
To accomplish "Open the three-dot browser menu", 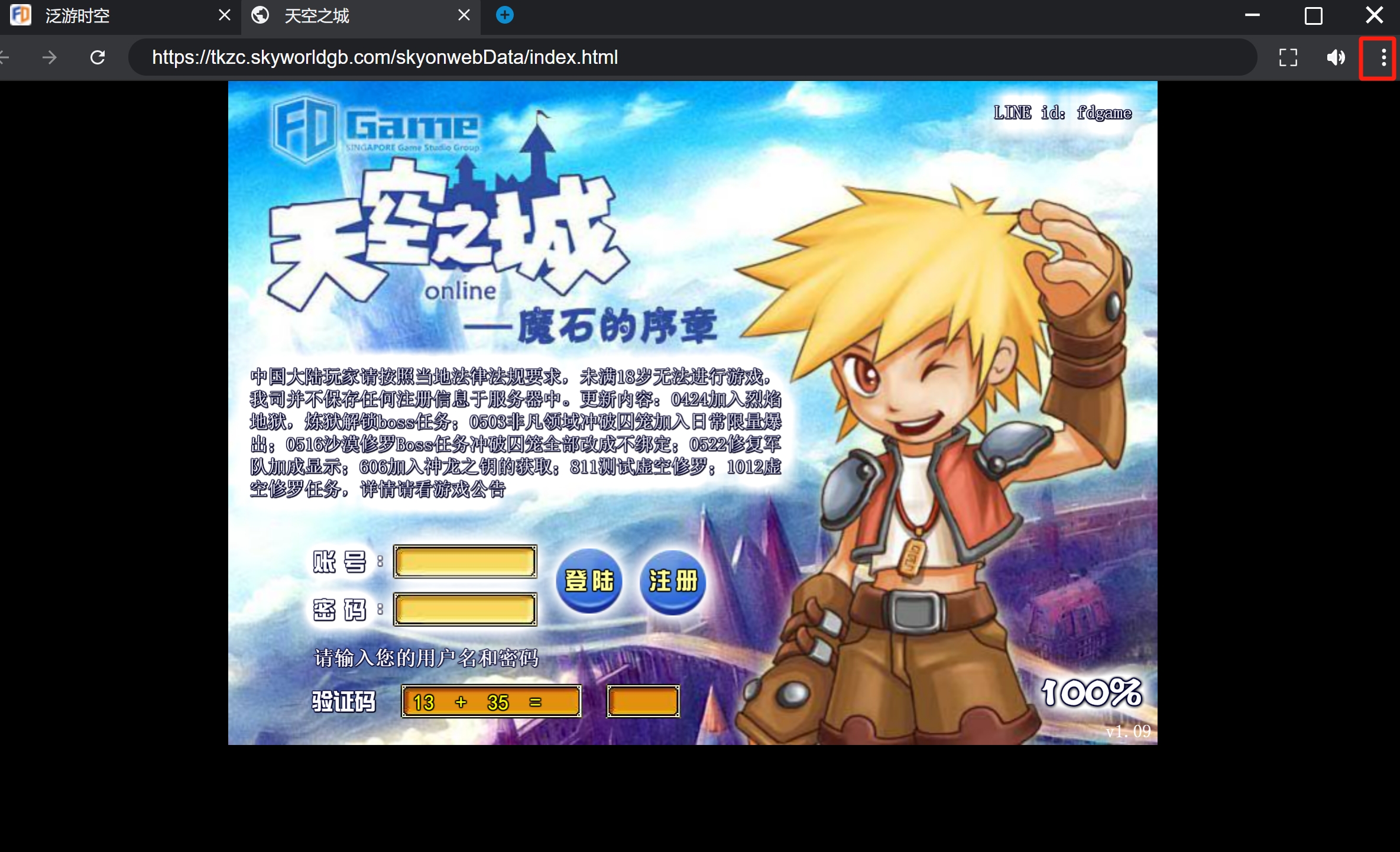I will click(x=1383, y=57).
